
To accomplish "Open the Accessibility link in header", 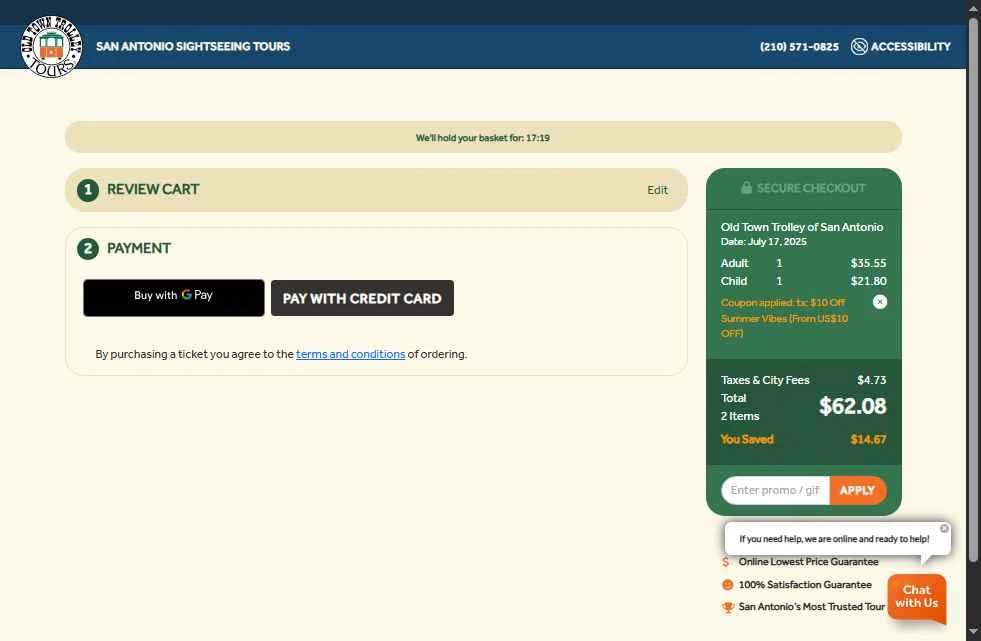I will coord(900,46).
